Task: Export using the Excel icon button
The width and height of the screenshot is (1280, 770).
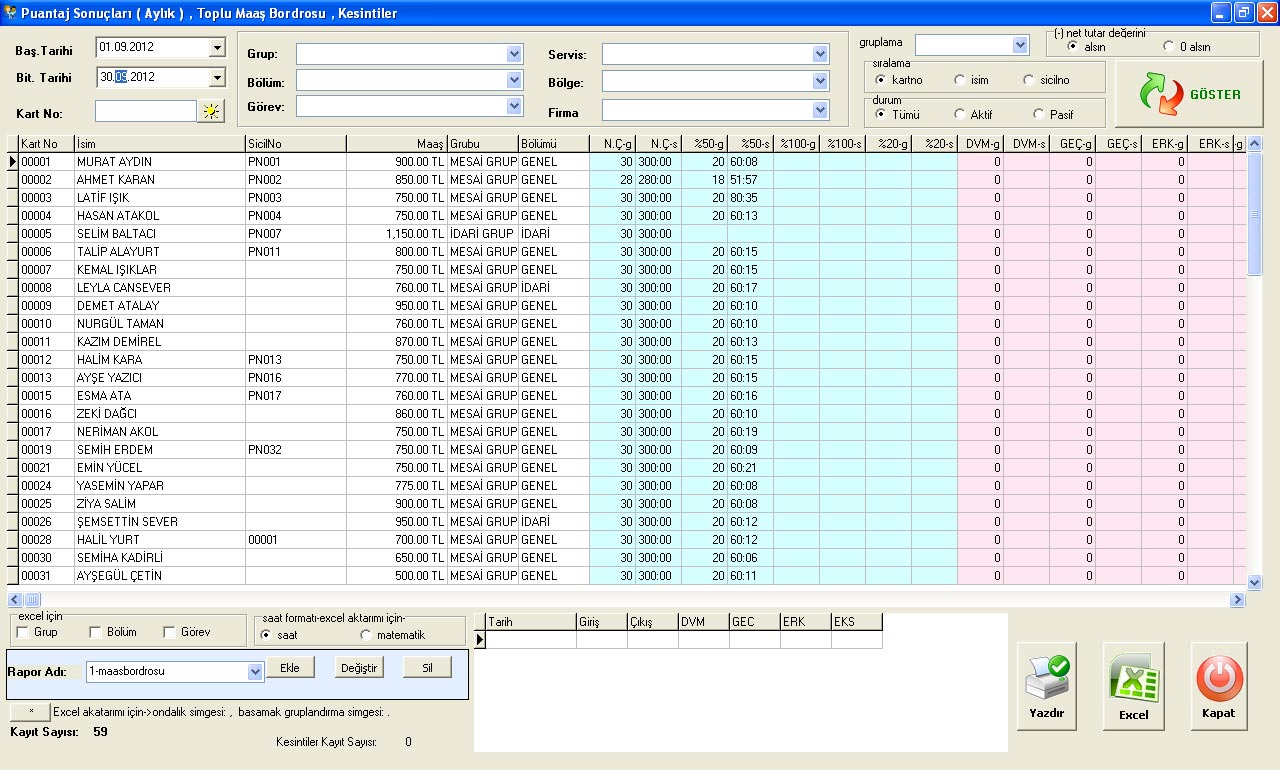Action: tap(1133, 685)
